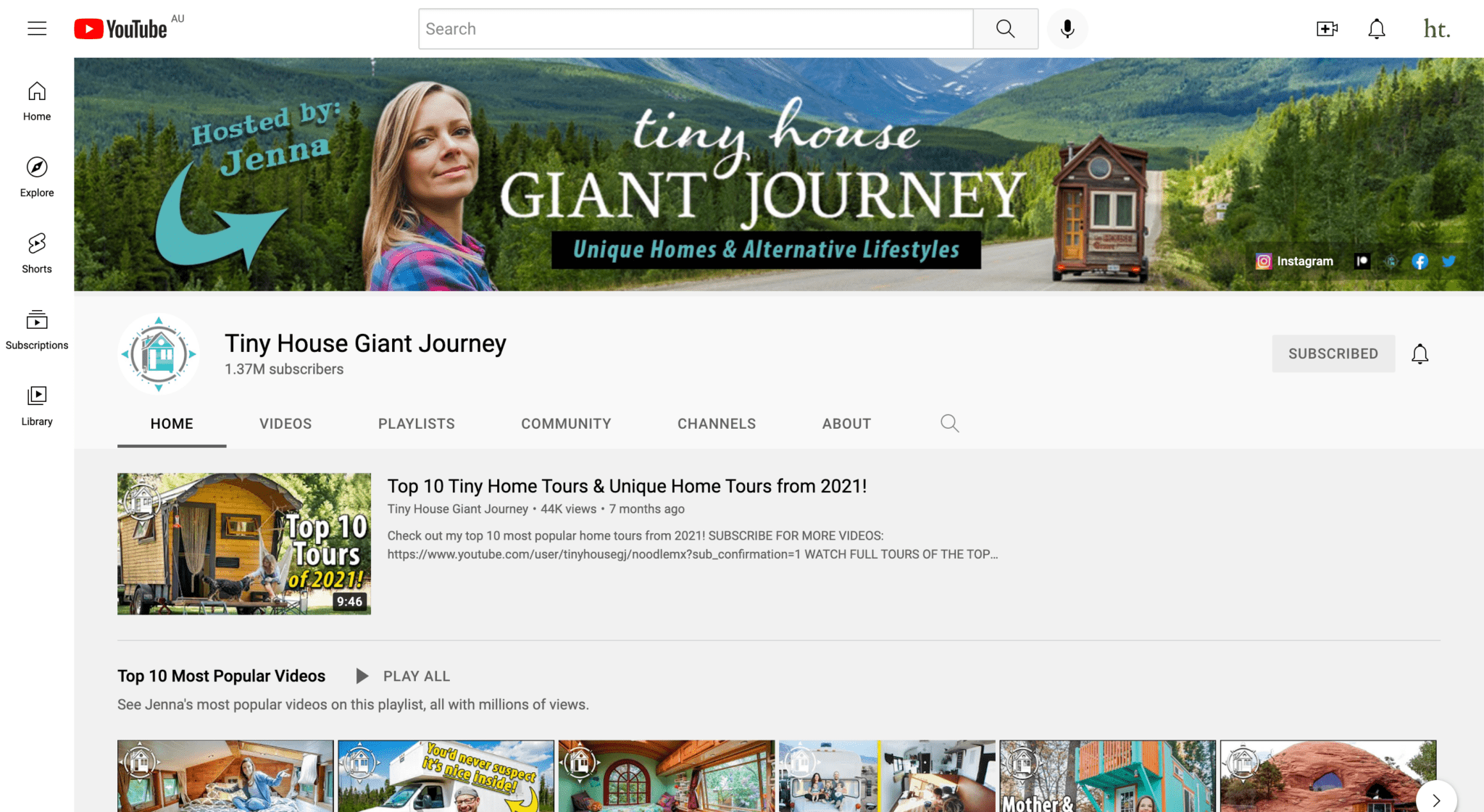Click the YouTube logo

(x=121, y=29)
